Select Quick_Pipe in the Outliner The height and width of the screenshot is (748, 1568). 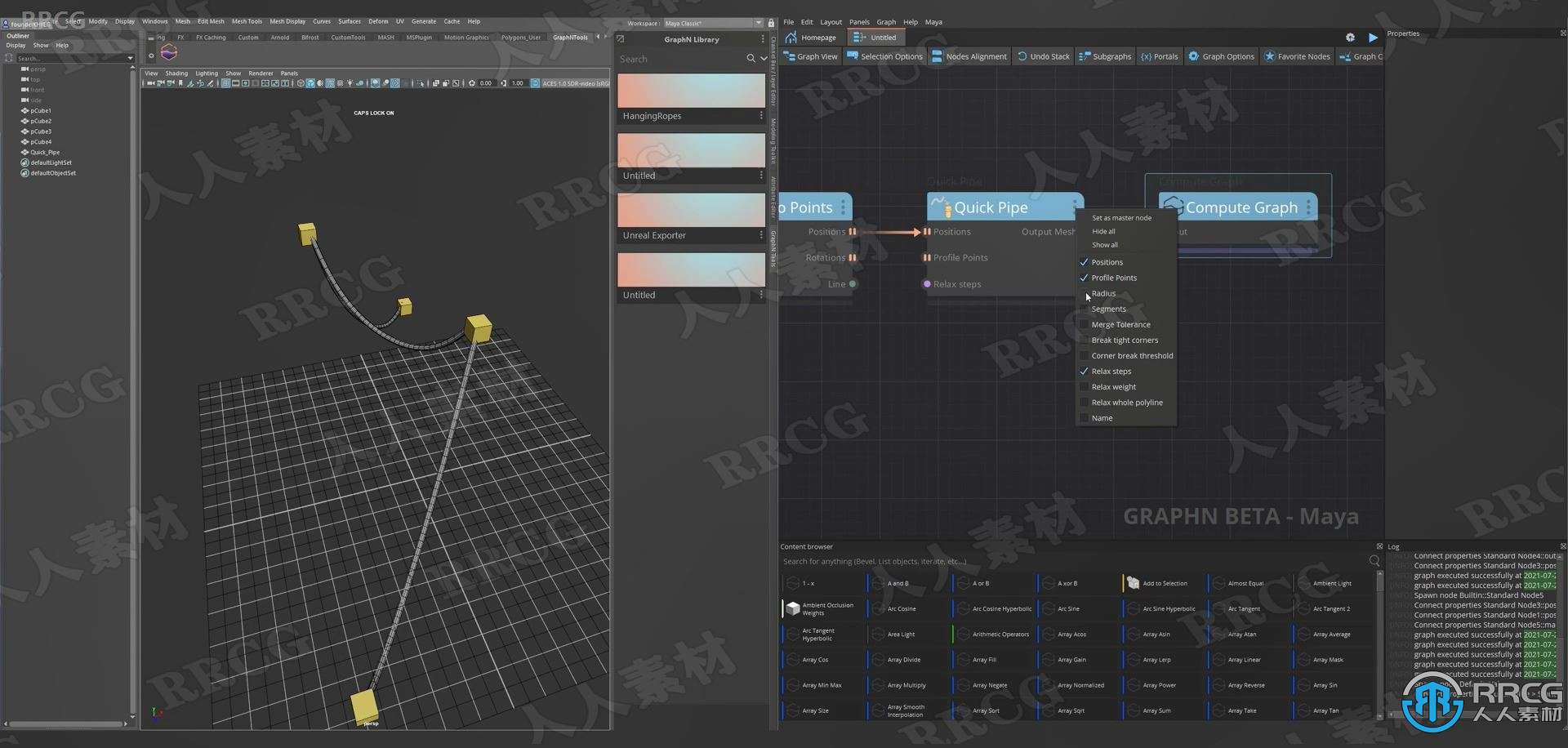coord(45,152)
